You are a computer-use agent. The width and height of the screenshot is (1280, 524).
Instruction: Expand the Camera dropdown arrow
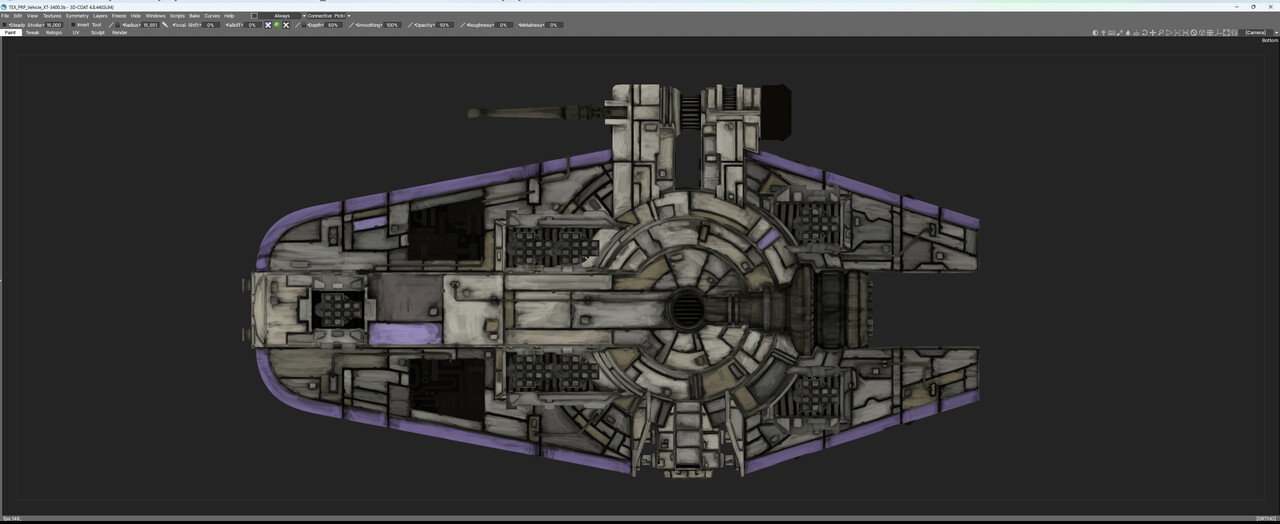tap(1277, 33)
